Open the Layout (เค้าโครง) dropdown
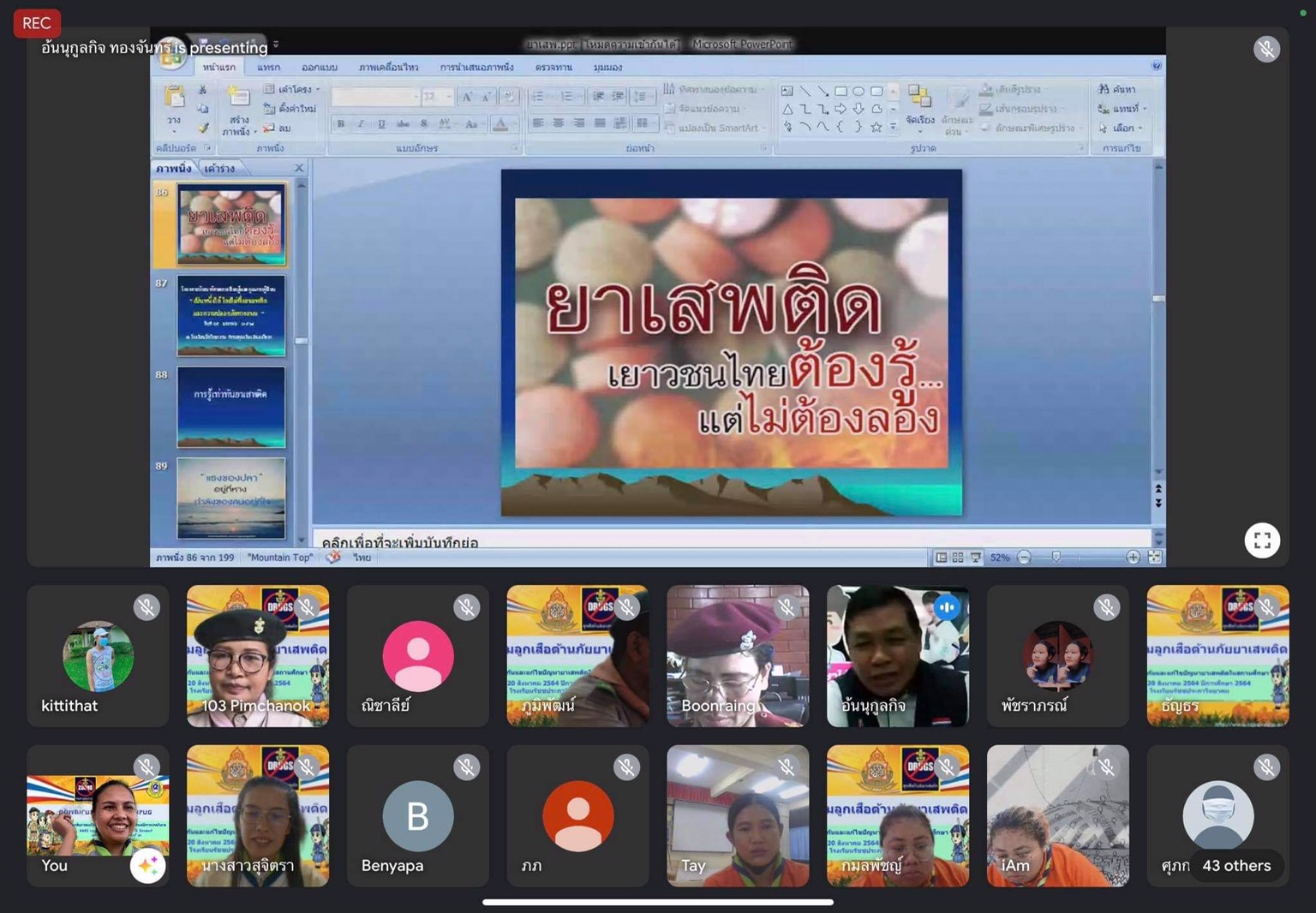1316x913 pixels. [292, 89]
